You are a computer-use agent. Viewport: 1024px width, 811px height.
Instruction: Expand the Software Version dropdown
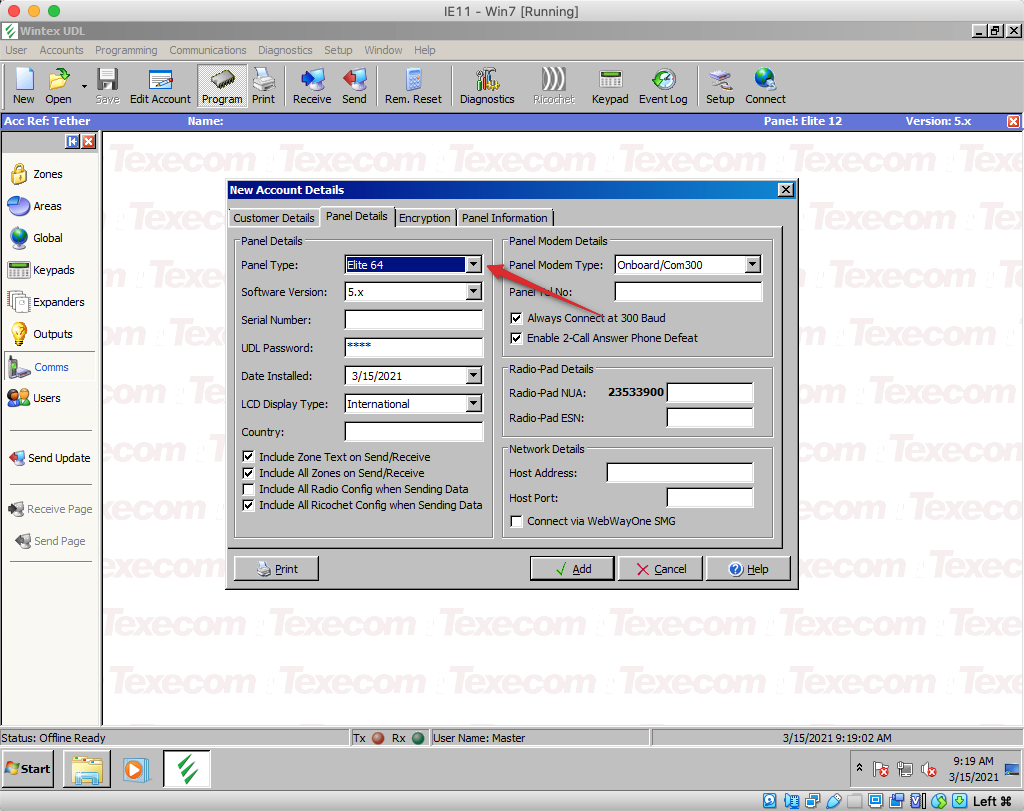[x=474, y=292]
